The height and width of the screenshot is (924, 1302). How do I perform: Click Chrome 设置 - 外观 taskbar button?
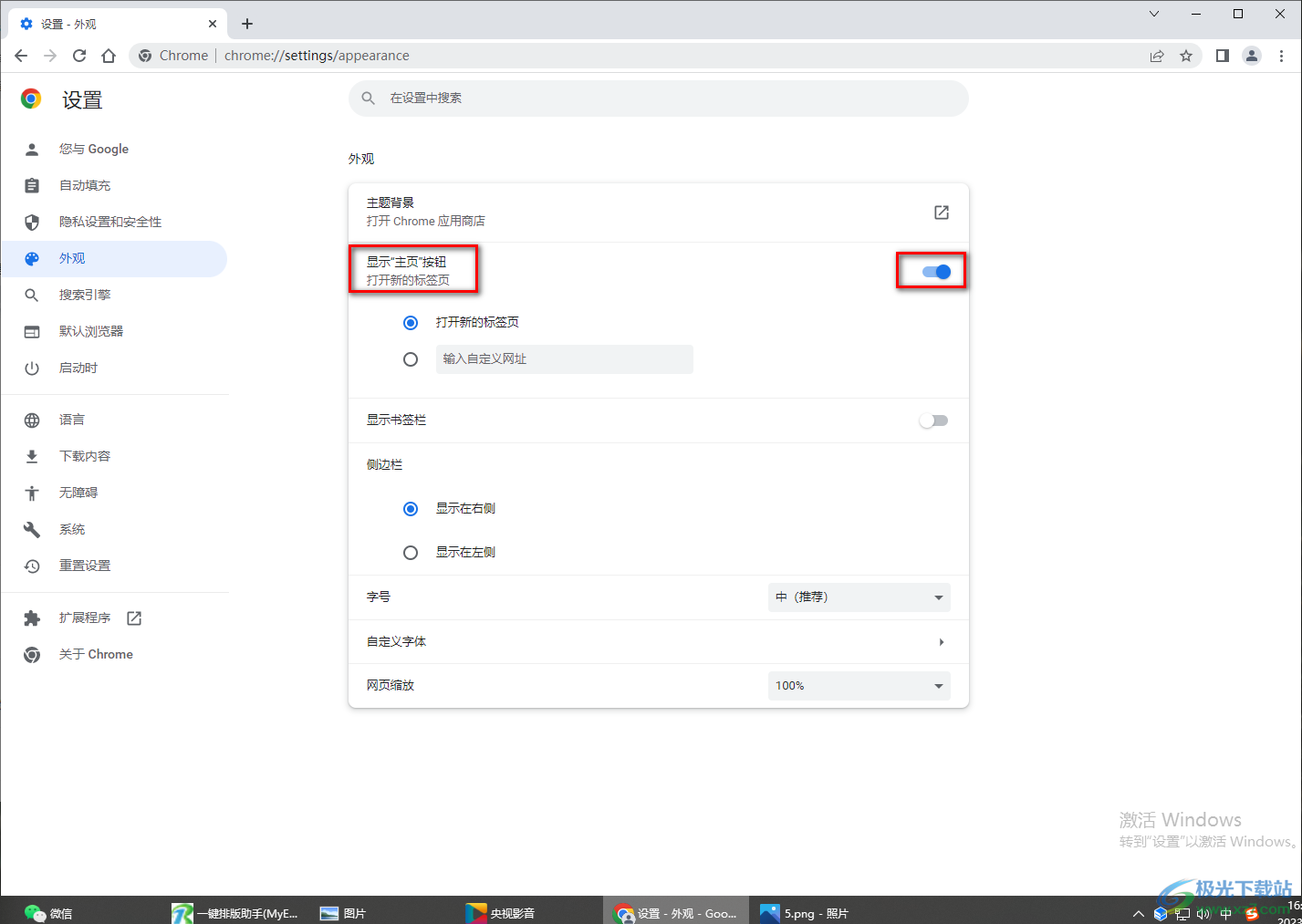coord(676,912)
